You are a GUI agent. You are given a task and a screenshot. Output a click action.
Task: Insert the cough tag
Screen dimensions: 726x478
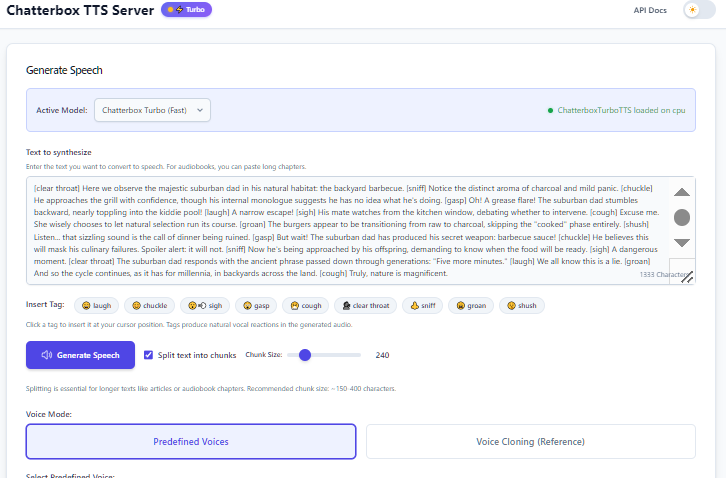coord(306,306)
